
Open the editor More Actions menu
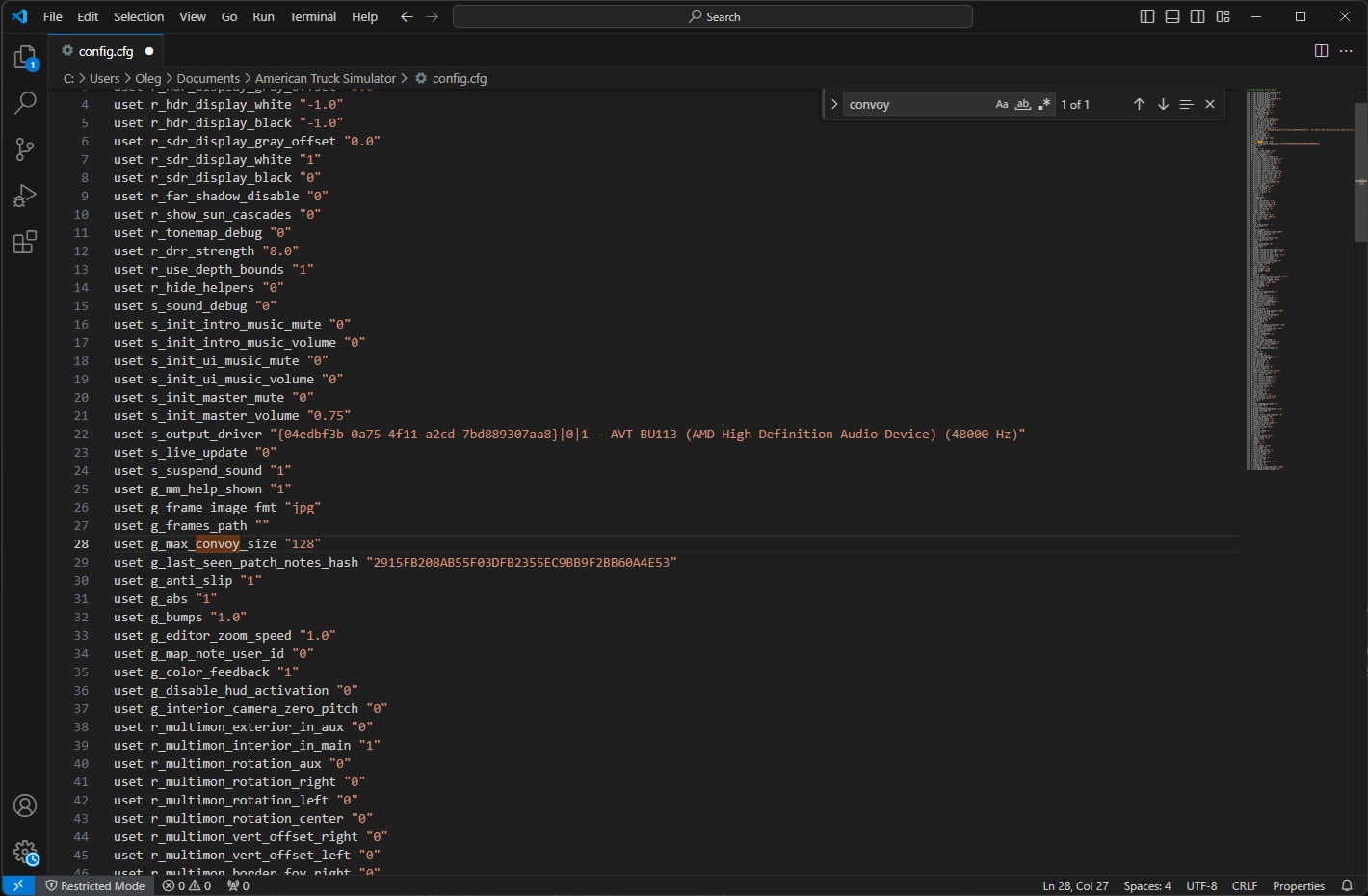pyautogui.click(x=1346, y=51)
